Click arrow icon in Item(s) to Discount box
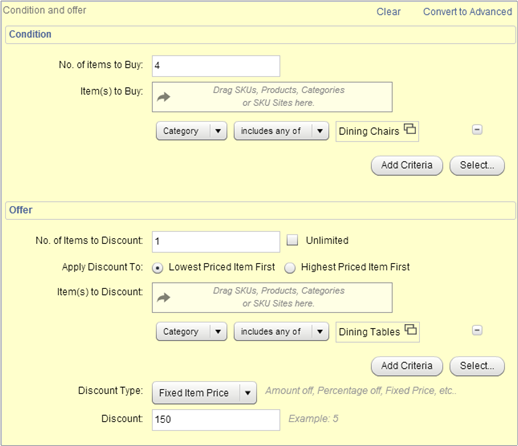The image size is (518, 446). [164, 298]
